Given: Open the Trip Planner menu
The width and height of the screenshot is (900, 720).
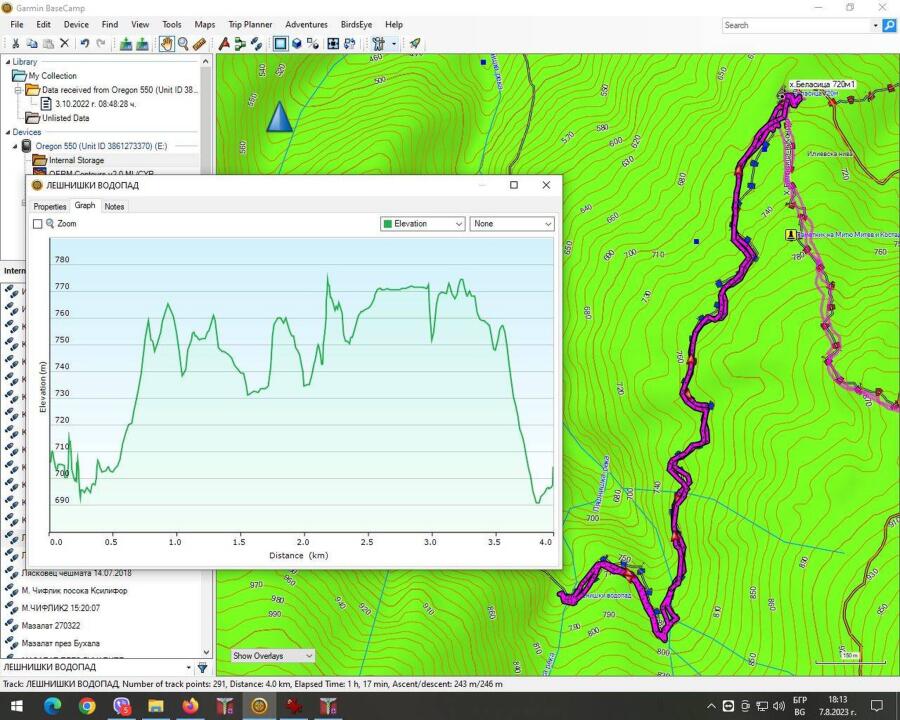Looking at the screenshot, I should pos(250,25).
